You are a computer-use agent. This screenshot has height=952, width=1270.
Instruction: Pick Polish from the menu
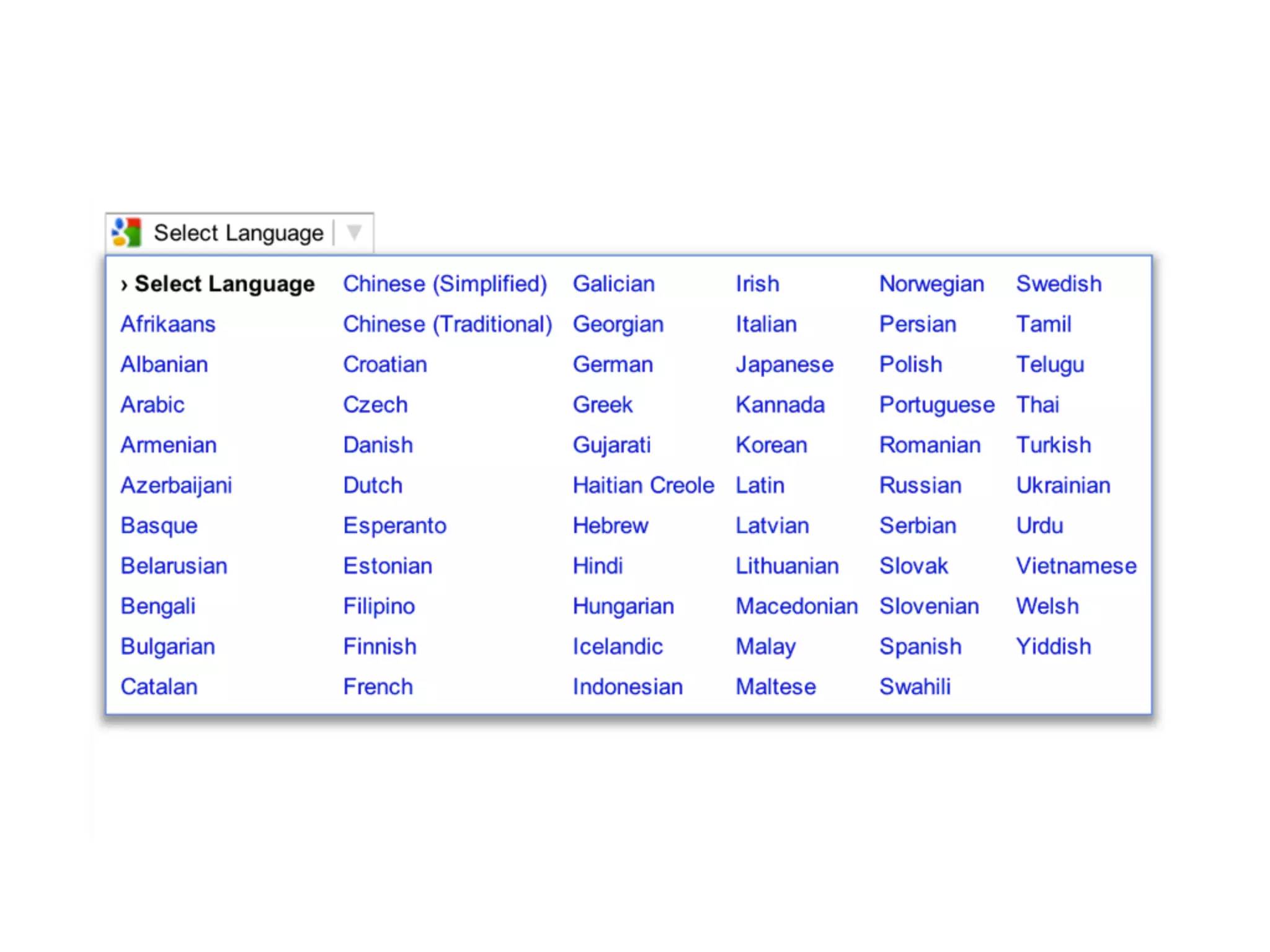pos(910,364)
